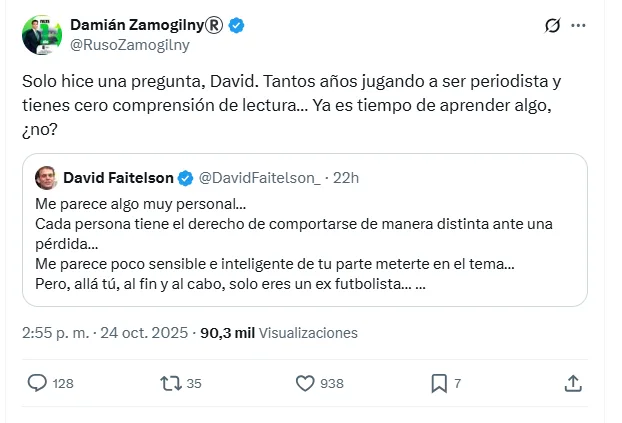Click the David Faitelson name in quote
Screen dimensions: 622x423
point(118,178)
